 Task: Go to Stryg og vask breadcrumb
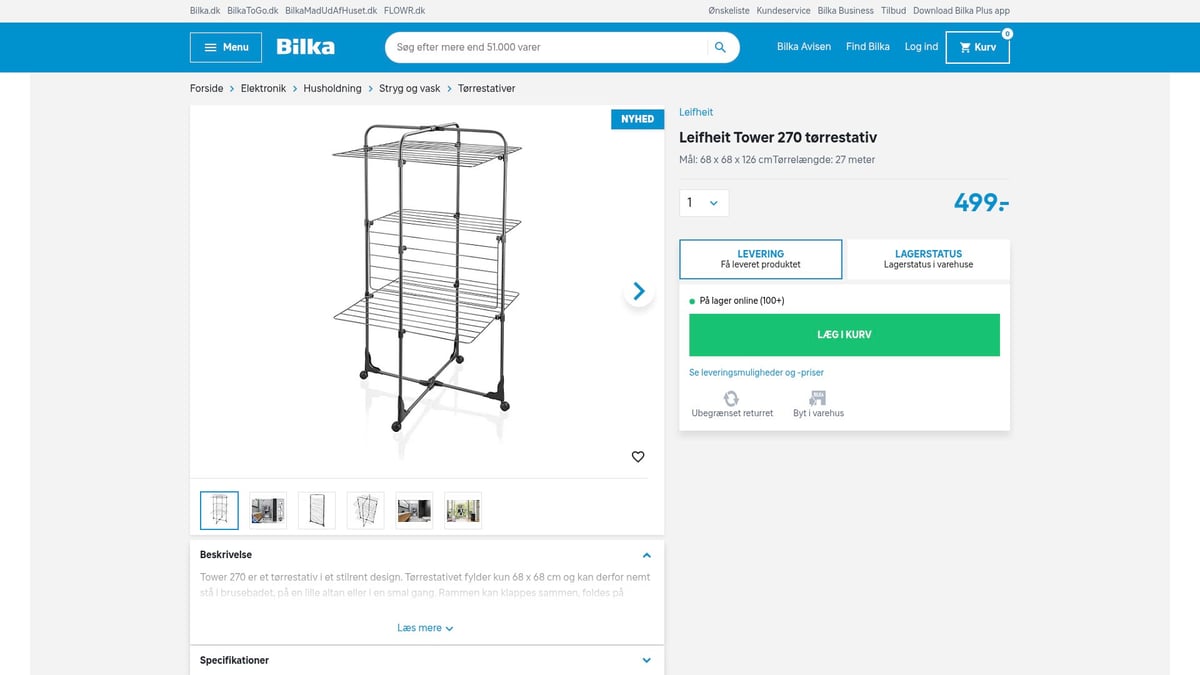409,88
